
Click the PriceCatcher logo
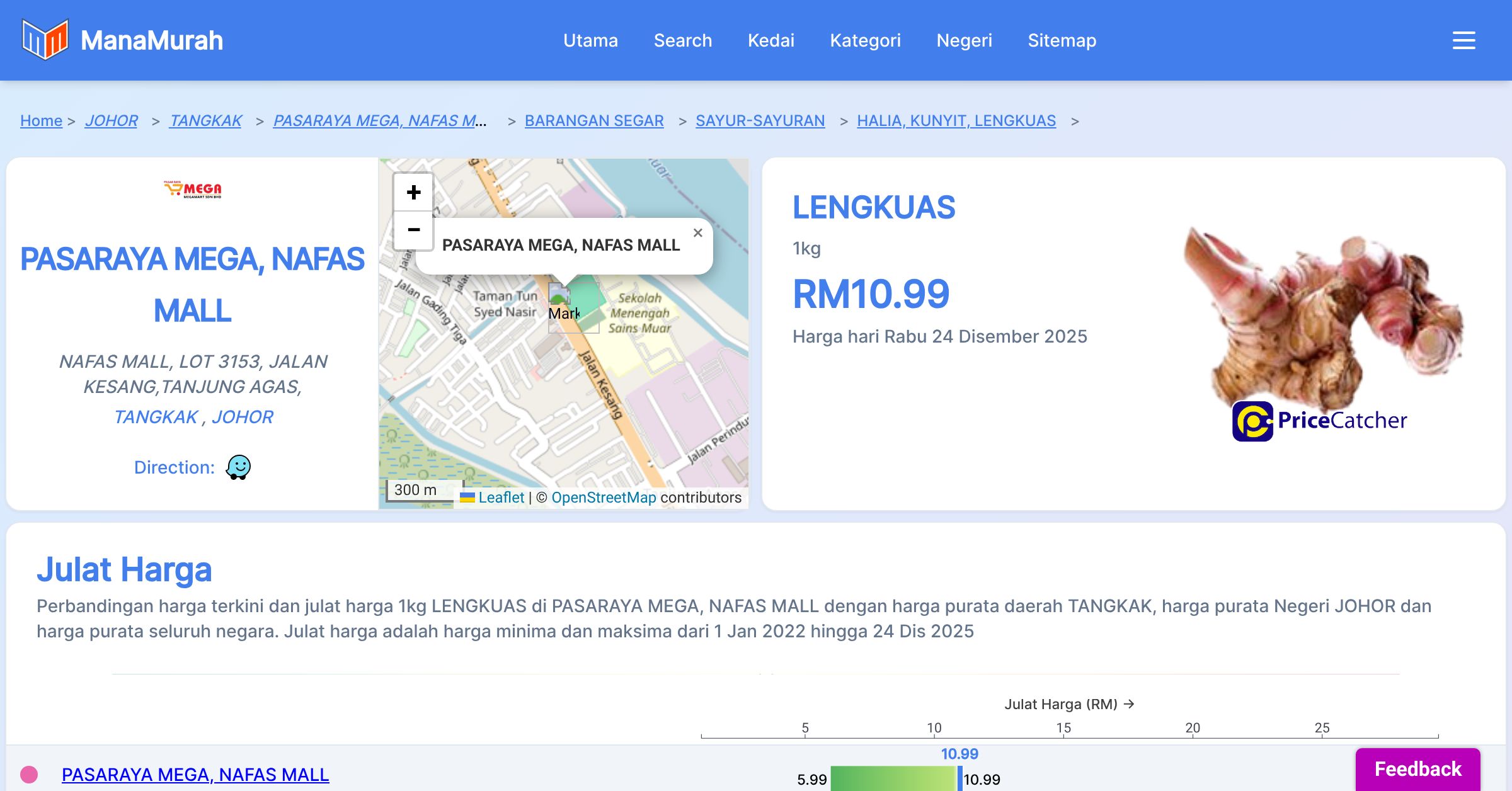pos(1320,421)
